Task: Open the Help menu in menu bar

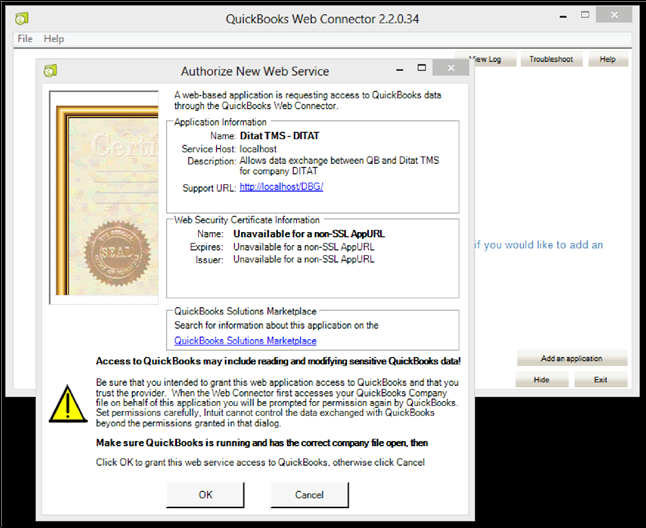Action: [54, 39]
